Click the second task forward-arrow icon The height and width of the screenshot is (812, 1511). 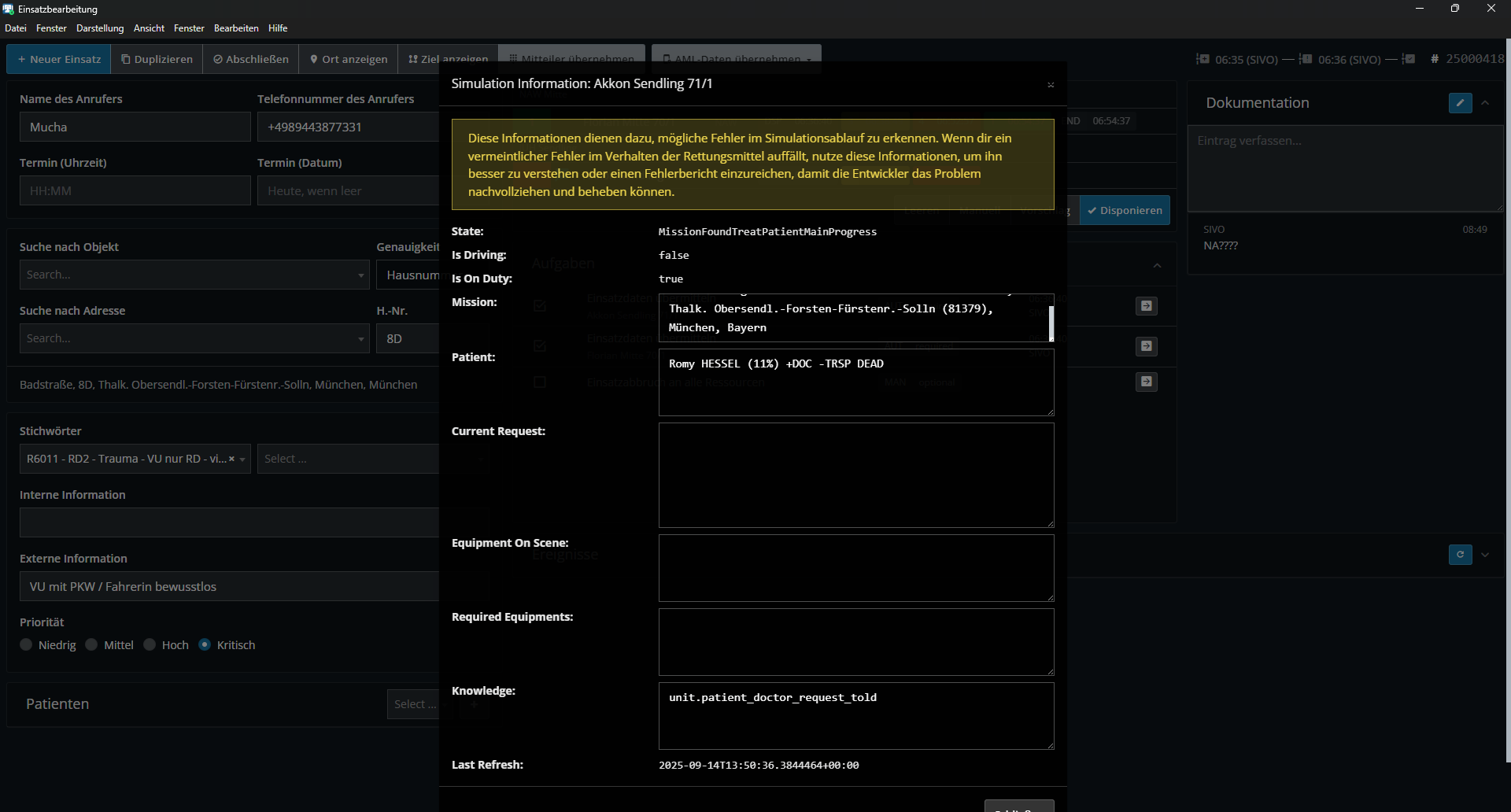point(1147,346)
